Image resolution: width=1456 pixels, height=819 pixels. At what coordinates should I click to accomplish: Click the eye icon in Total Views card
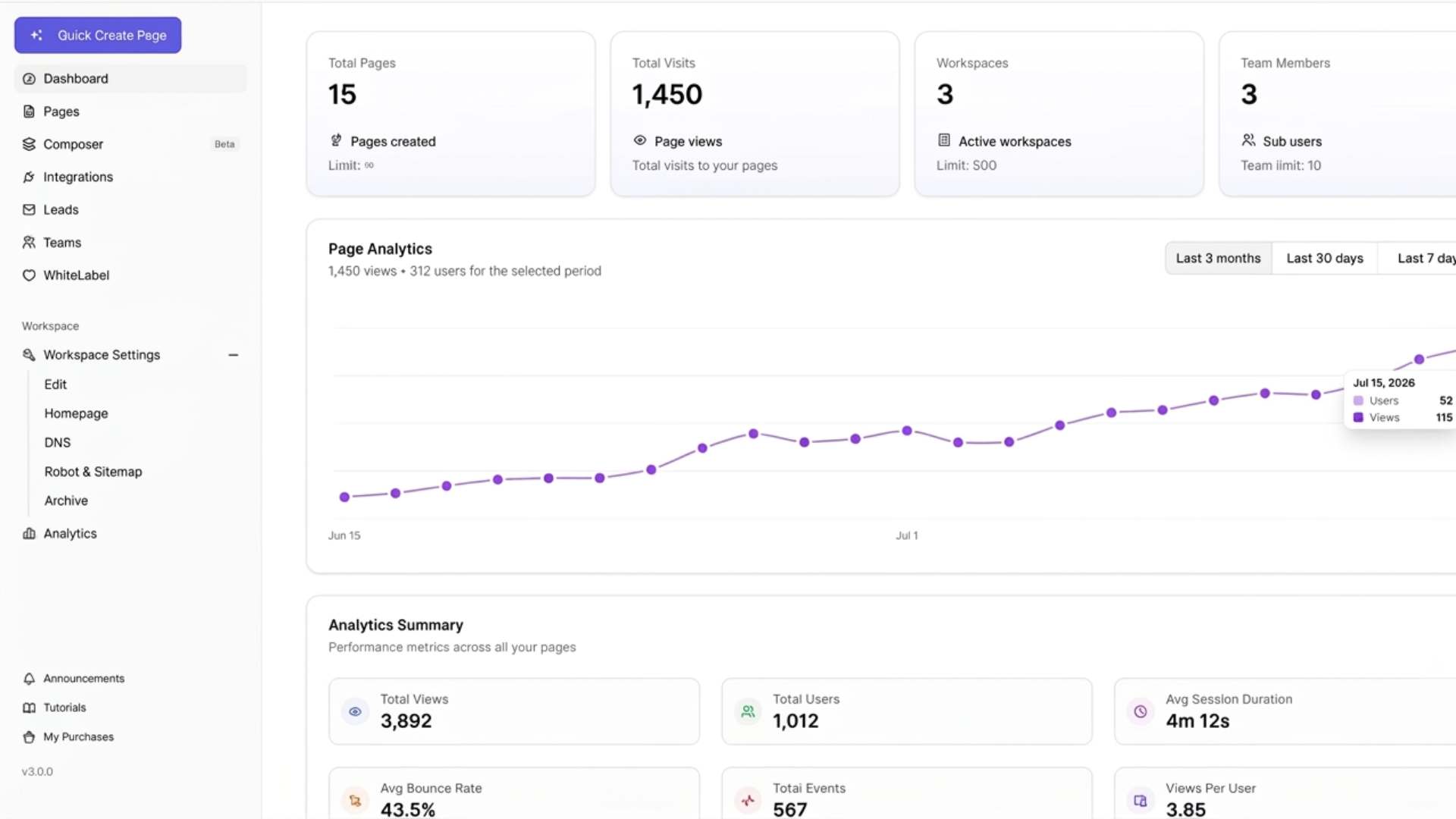coord(355,711)
